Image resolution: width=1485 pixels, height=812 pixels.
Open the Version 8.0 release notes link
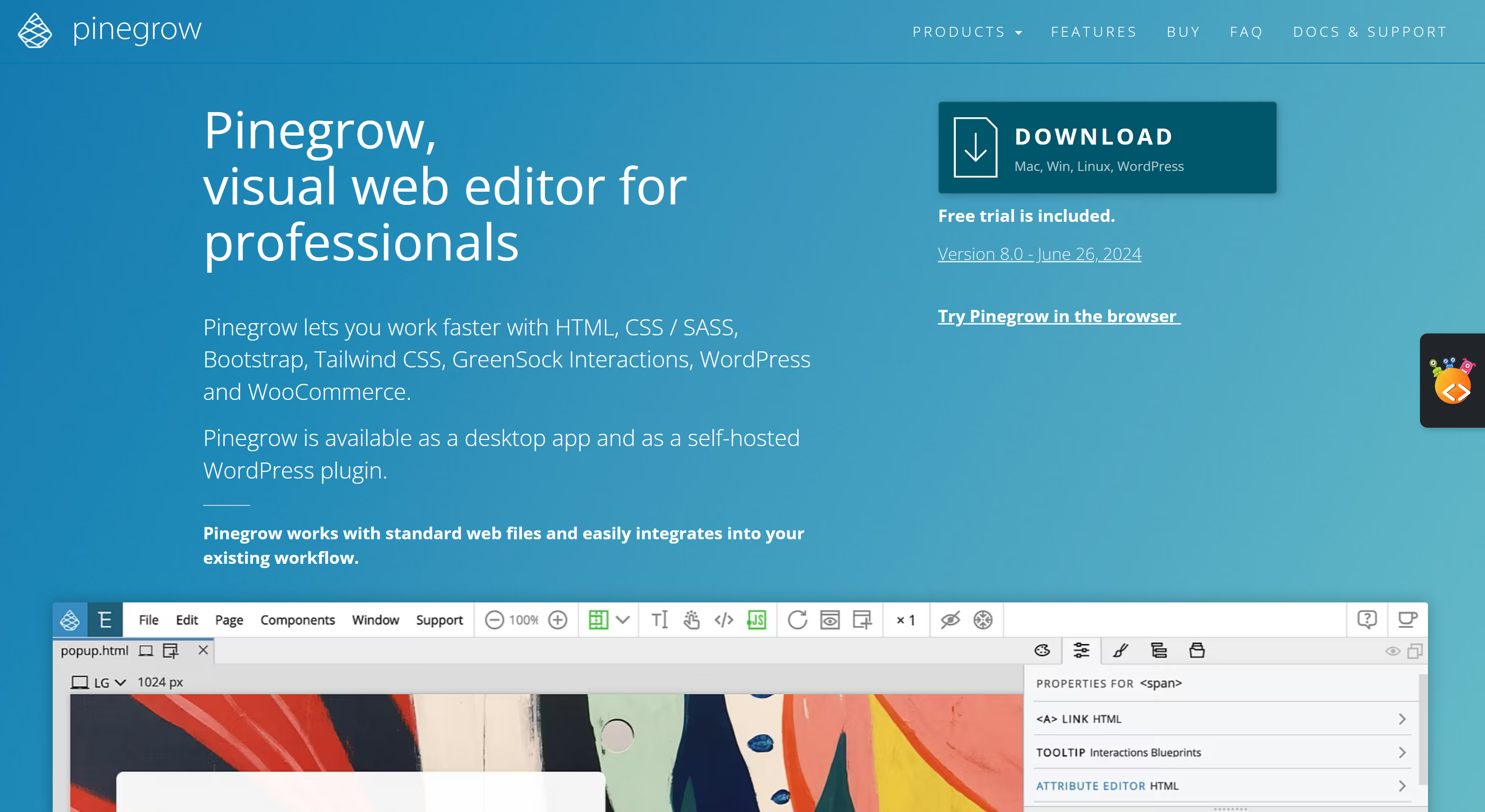click(x=1039, y=254)
